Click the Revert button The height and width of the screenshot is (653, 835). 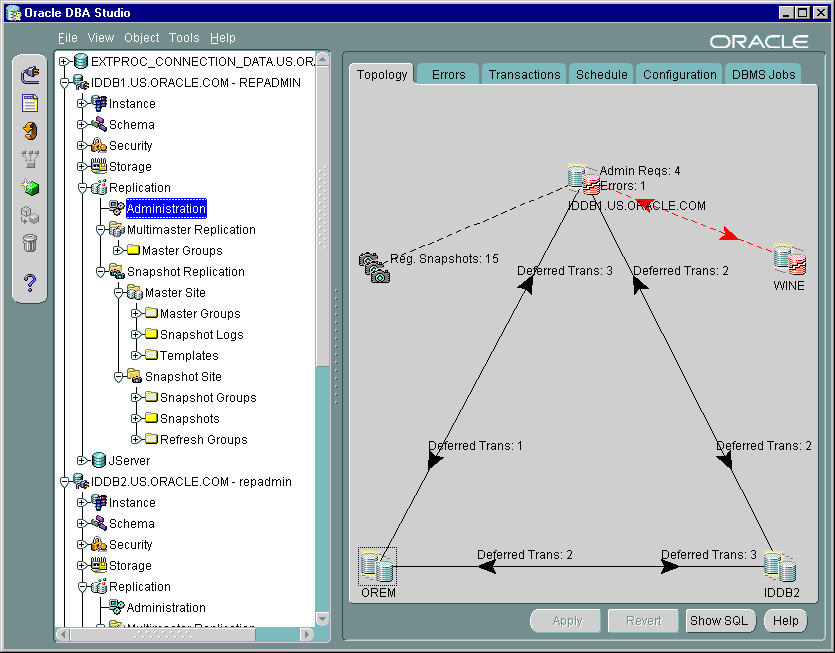pos(643,621)
